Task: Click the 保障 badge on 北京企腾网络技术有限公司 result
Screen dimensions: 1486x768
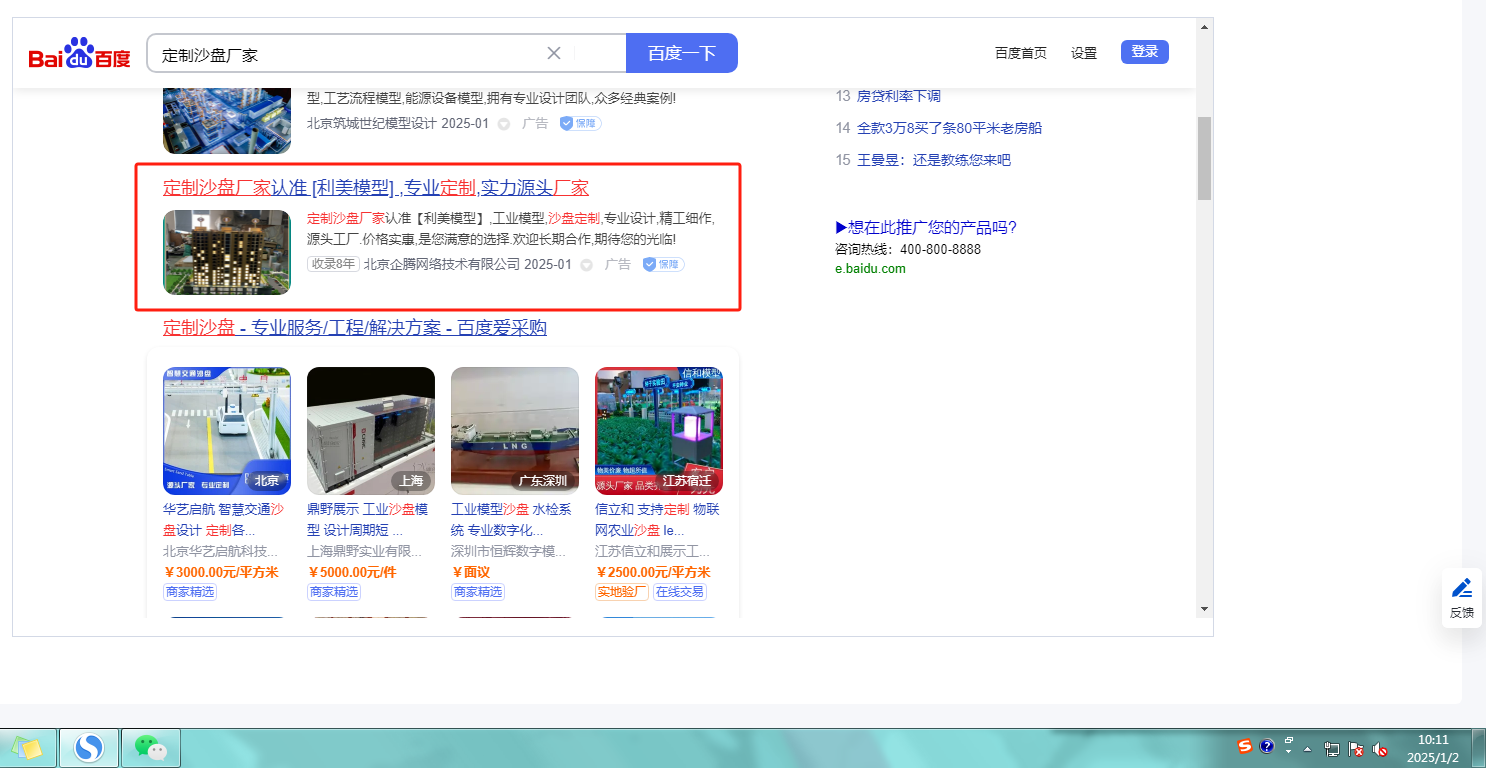Action: [x=663, y=264]
